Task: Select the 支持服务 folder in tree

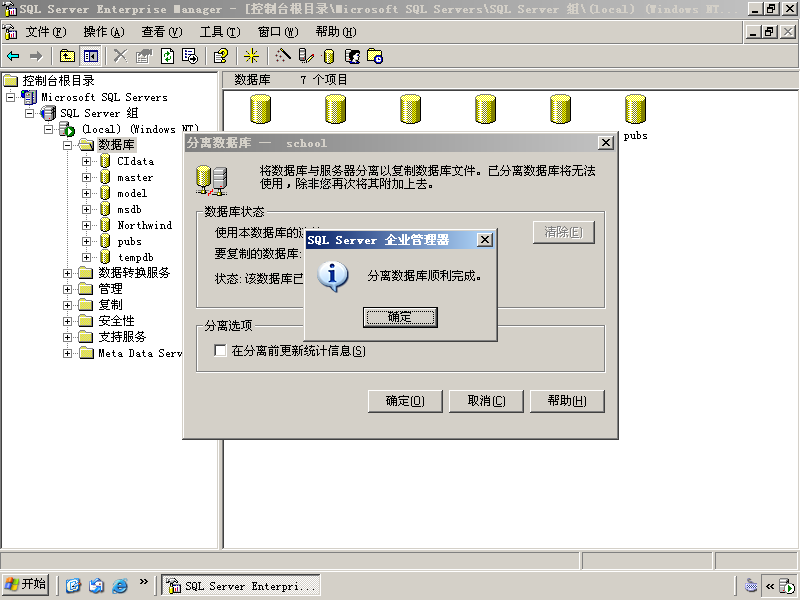Action: [122, 337]
